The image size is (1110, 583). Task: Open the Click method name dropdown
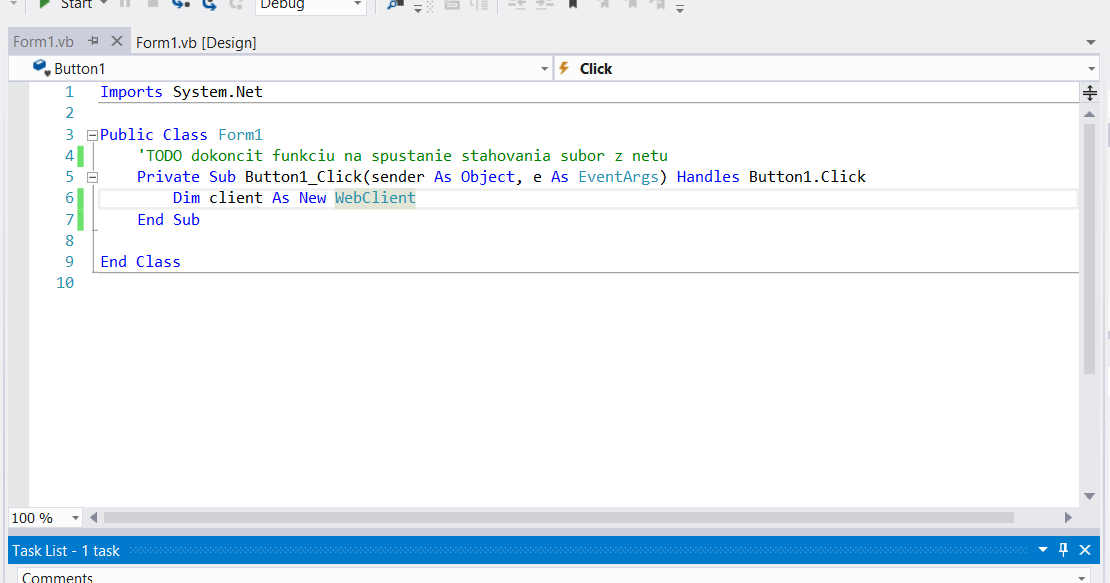(1092, 69)
